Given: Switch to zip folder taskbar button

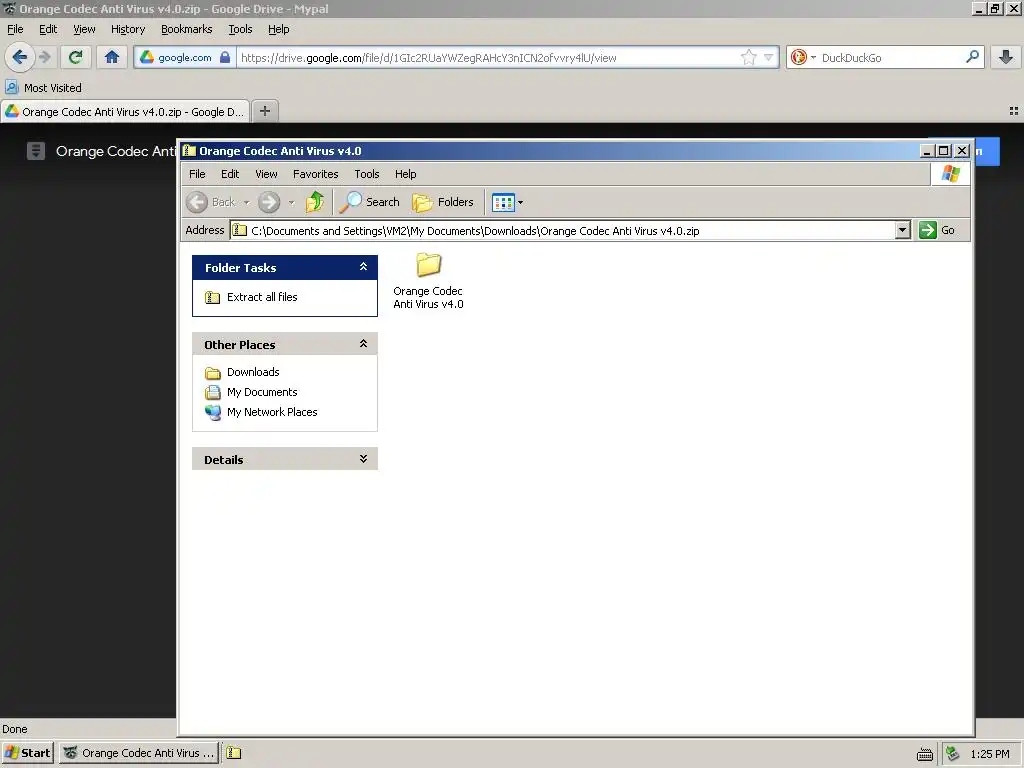Looking at the screenshot, I should click(x=234, y=753).
